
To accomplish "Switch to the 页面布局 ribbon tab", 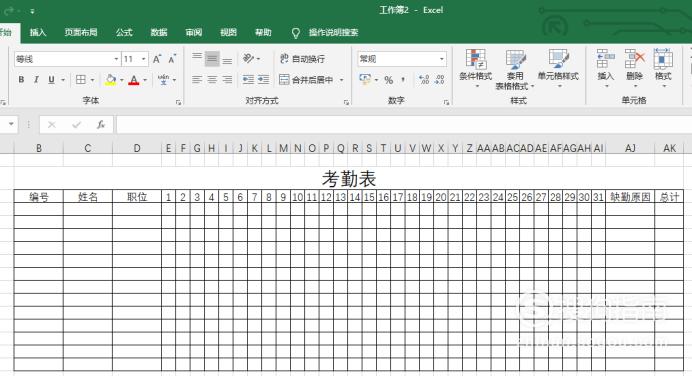I will tap(81, 32).
